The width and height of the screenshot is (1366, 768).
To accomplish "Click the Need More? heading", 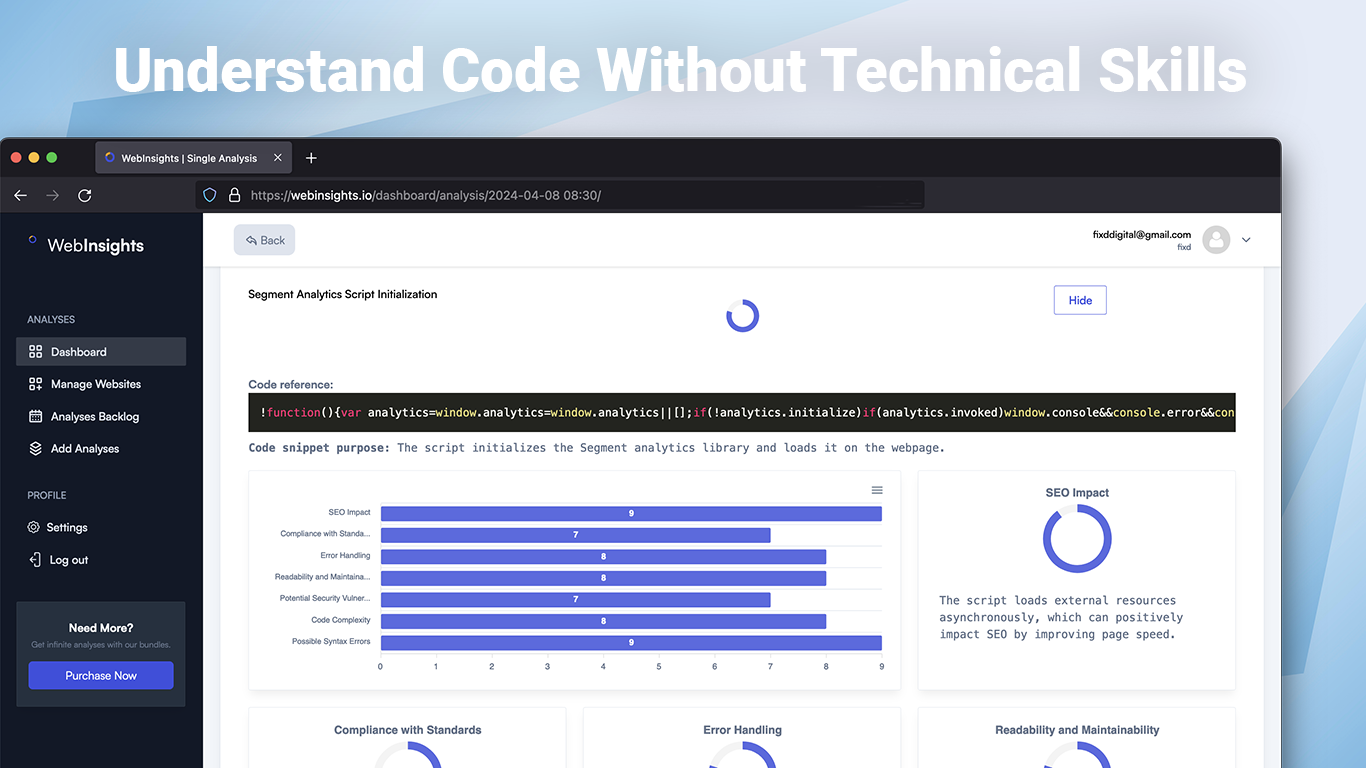I will [x=101, y=628].
